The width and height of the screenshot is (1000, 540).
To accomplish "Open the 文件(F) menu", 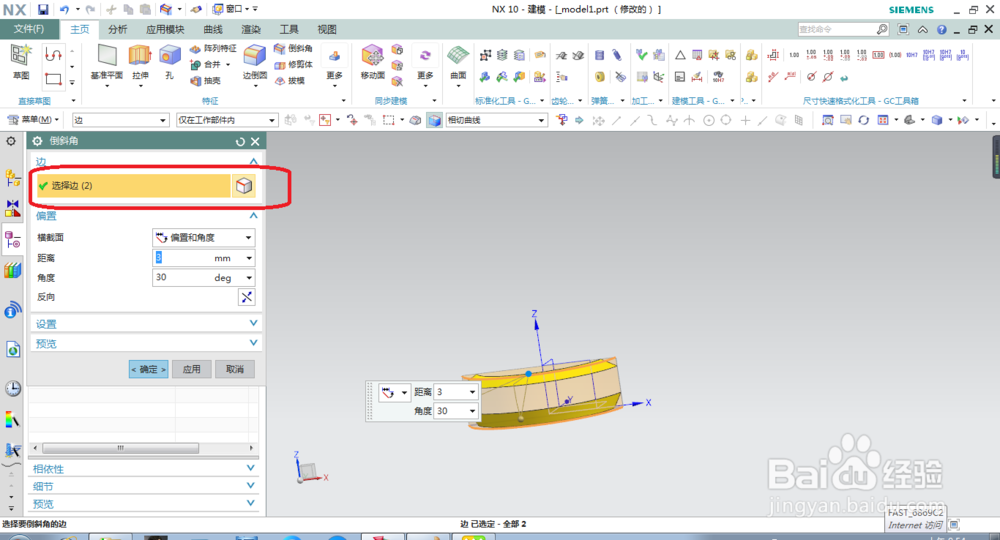I will [x=29, y=29].
